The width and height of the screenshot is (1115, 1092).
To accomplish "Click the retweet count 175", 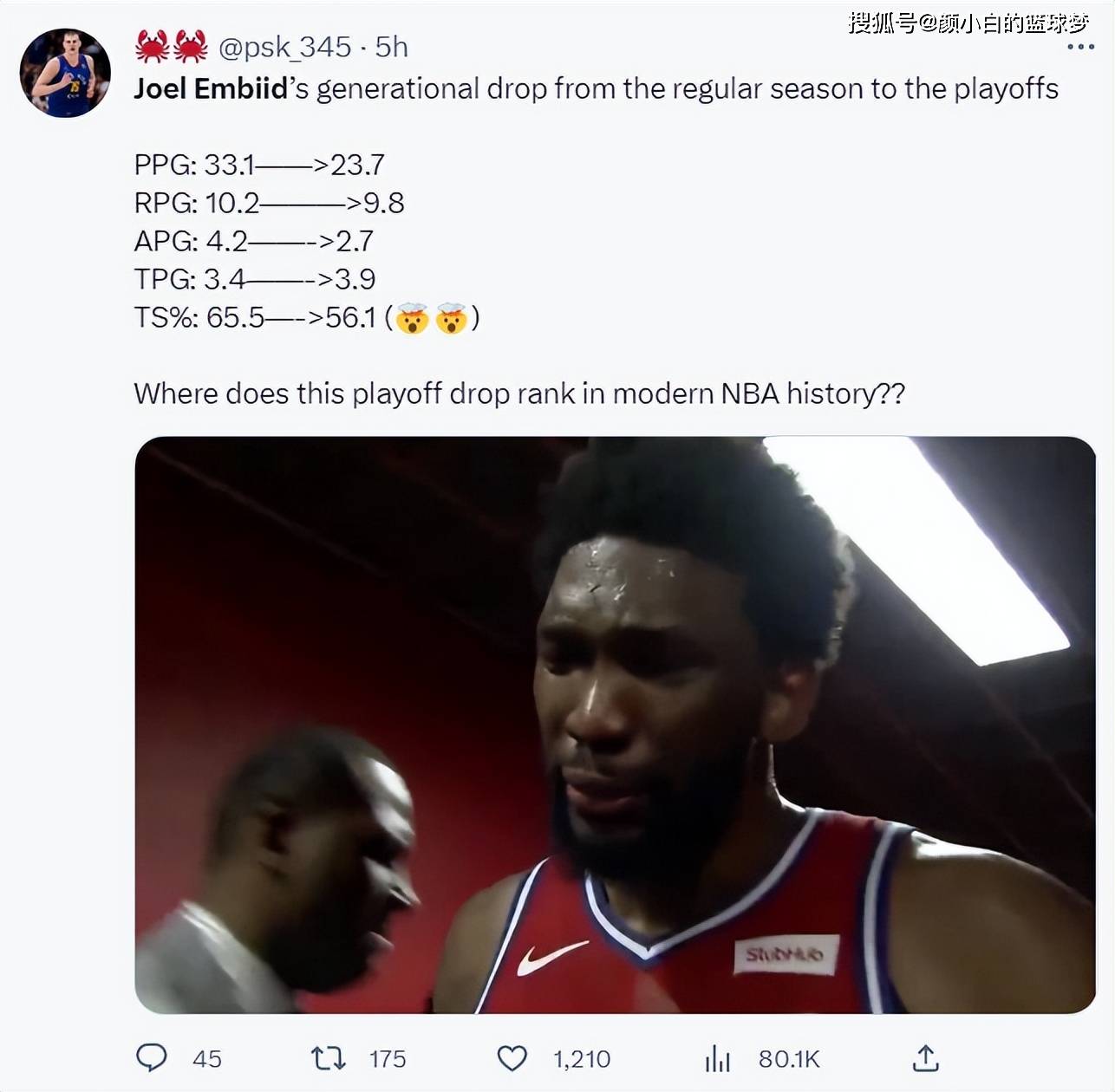I will point(388,1059).
